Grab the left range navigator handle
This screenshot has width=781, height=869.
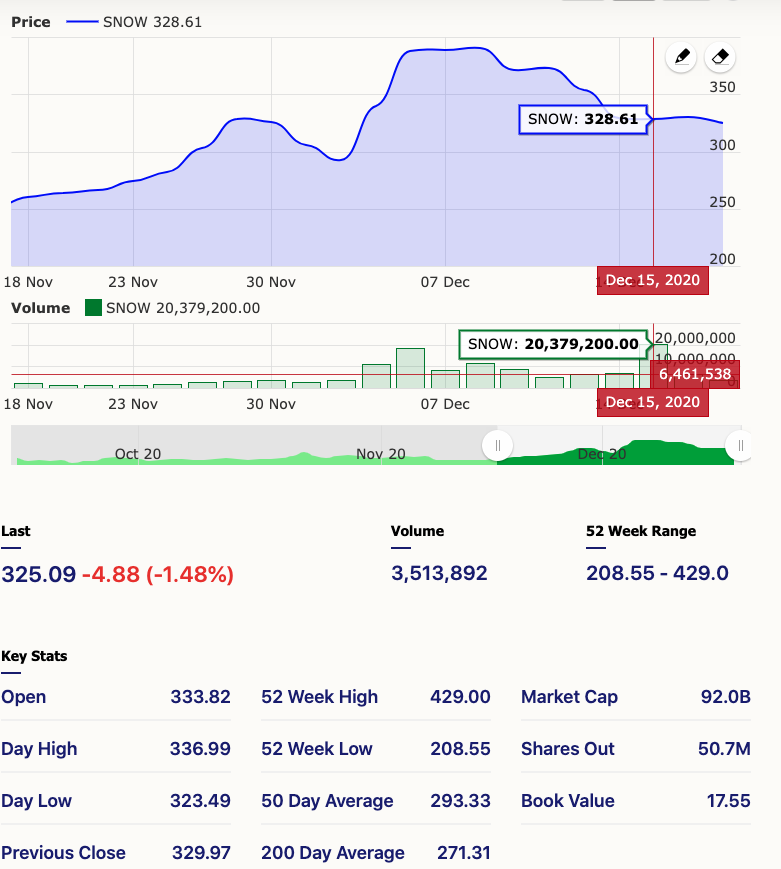click(497, 446)
